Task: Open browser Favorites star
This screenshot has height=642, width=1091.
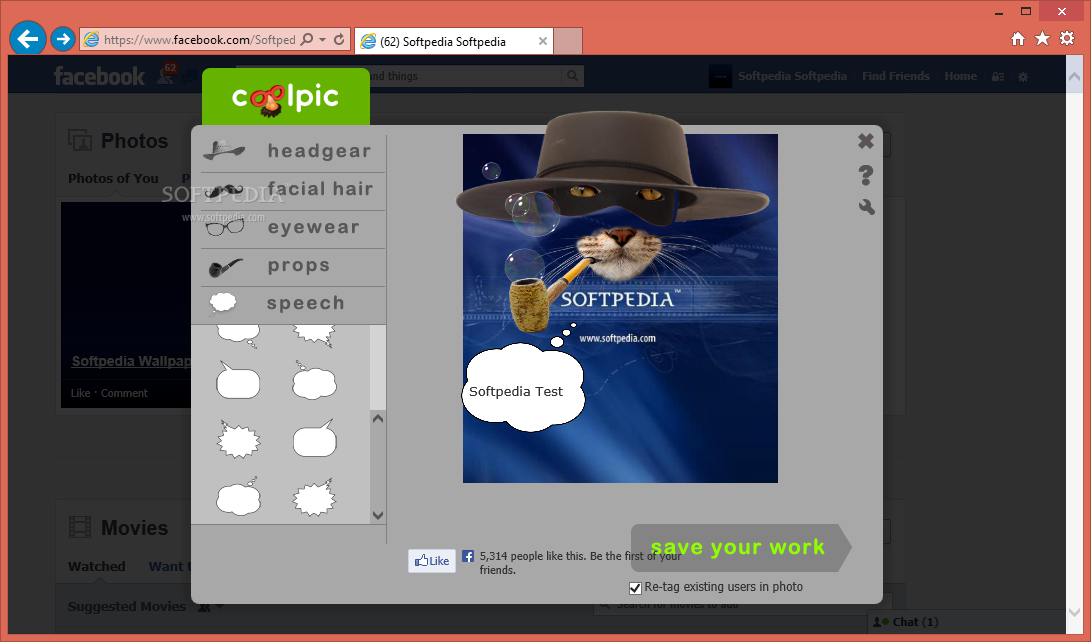Action: (1042, 38)
